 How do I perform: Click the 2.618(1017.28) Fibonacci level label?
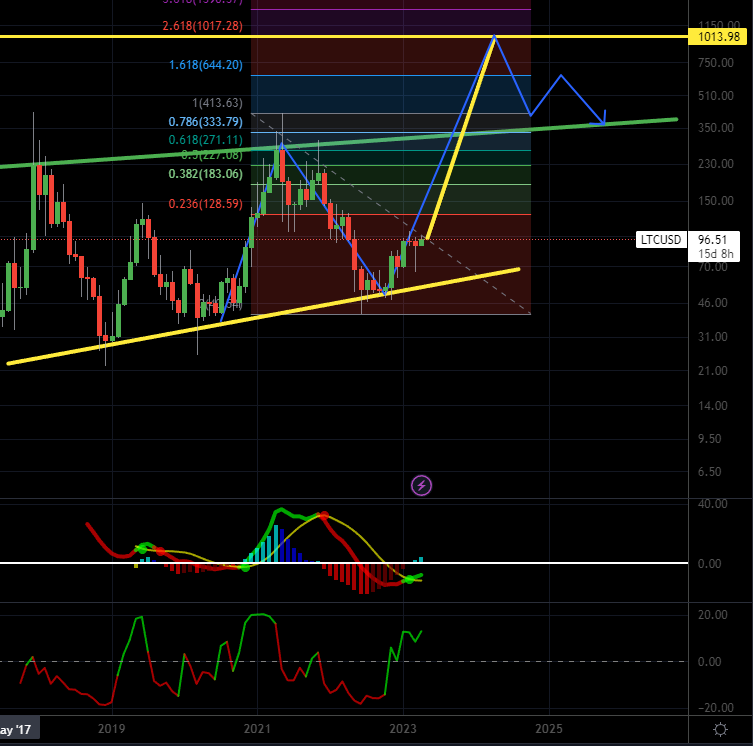(202, 26)
